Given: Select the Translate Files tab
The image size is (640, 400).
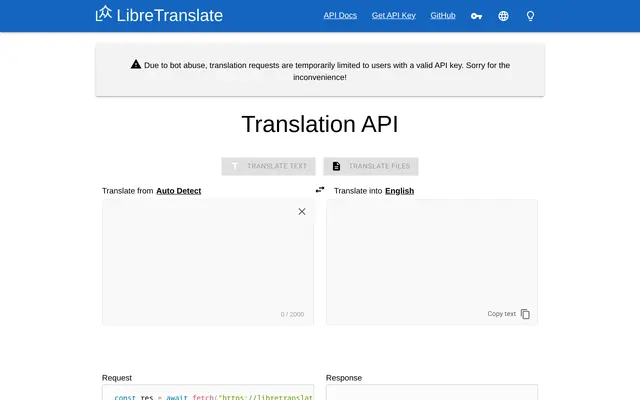Looking at the screenshot, I should coord(371,166).
